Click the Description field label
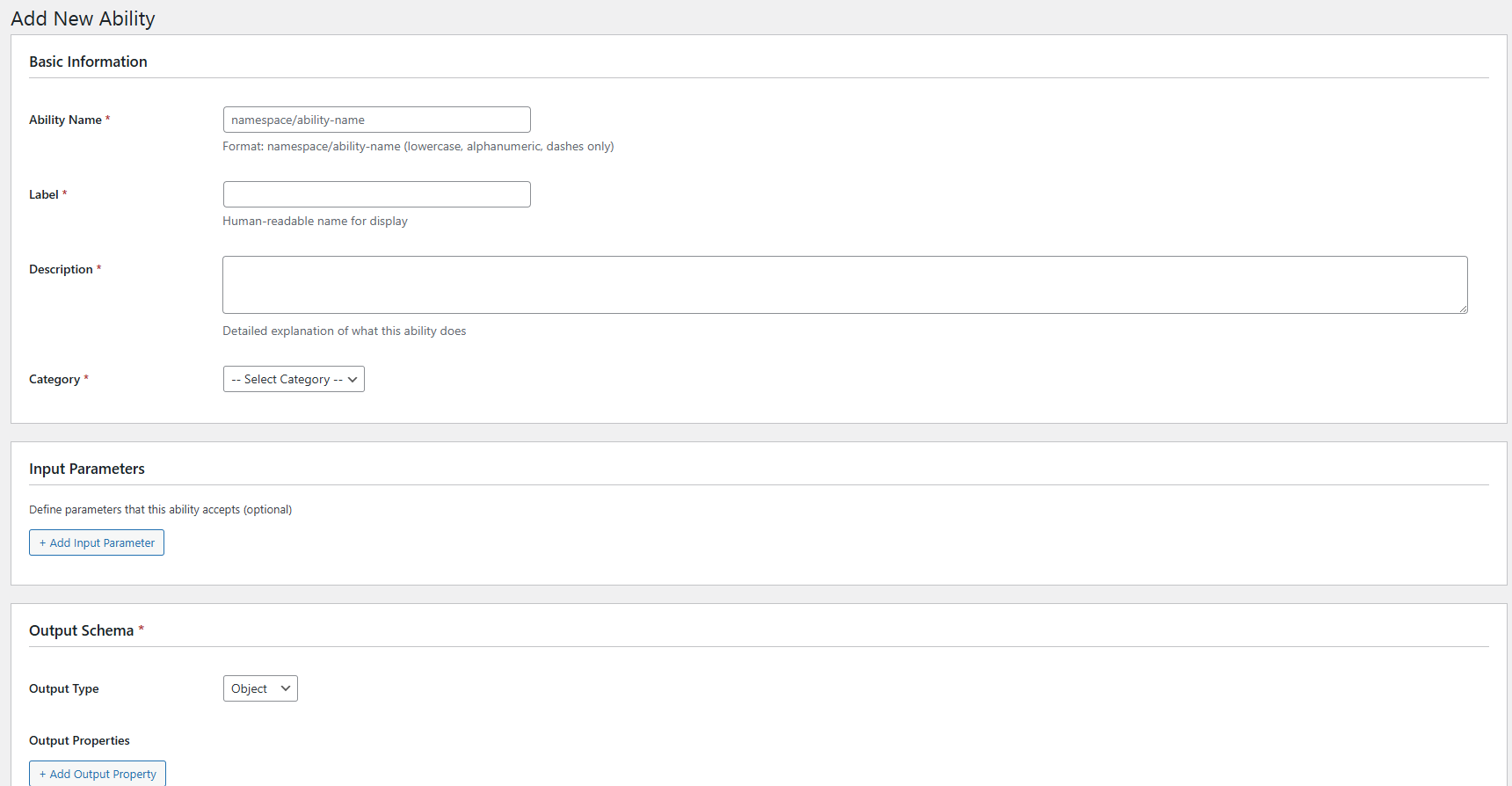This screenshot has height=786, width=1512. (61, 269)
